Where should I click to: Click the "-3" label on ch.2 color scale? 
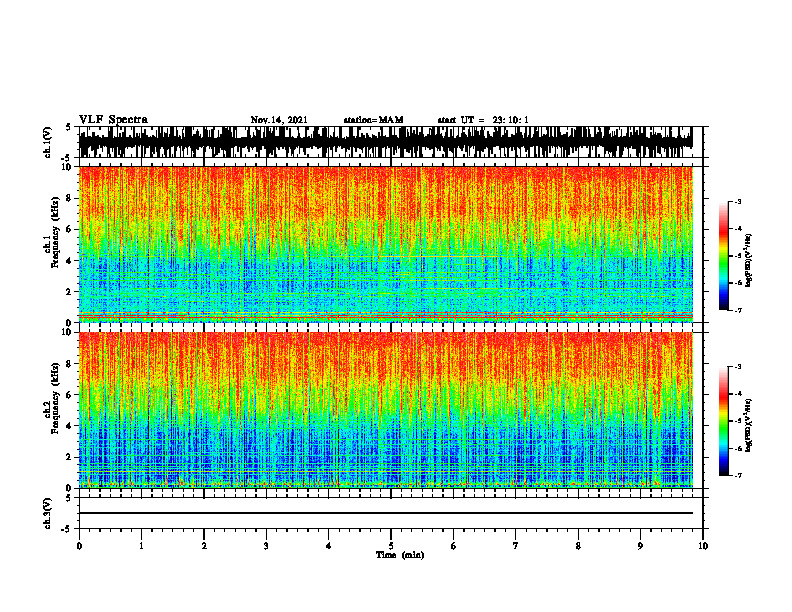[737, 367]
